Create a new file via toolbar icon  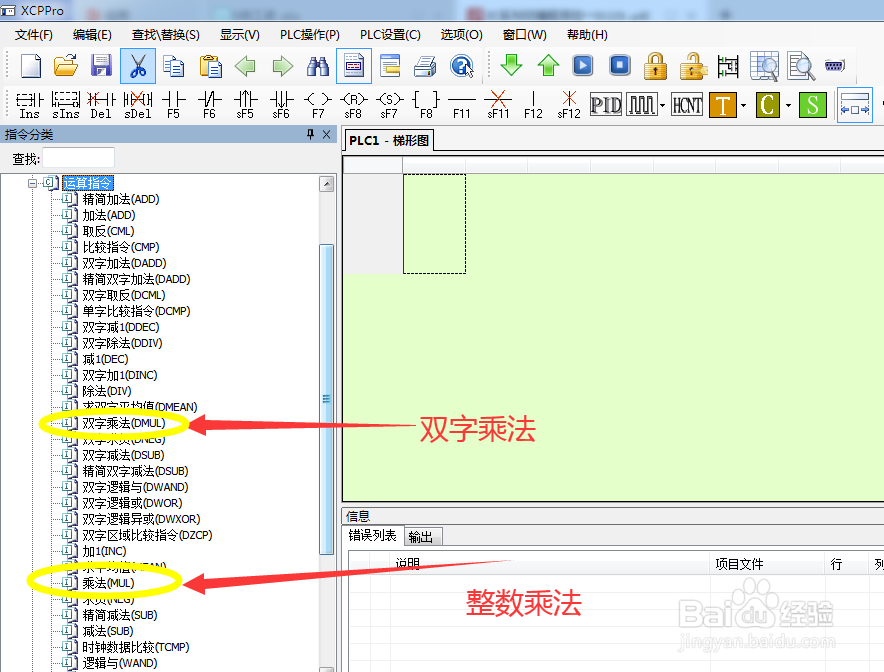(31, 66)
